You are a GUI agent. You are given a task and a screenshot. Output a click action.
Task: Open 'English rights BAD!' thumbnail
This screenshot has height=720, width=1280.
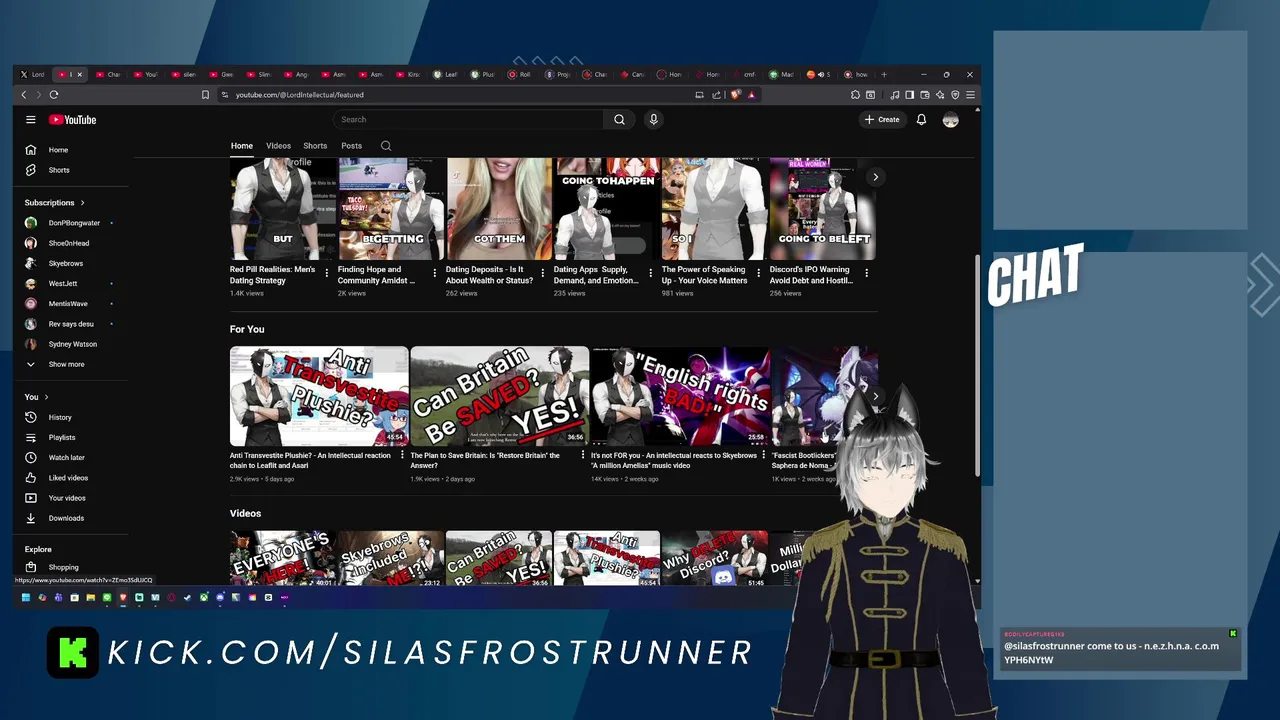click(680, 396)
